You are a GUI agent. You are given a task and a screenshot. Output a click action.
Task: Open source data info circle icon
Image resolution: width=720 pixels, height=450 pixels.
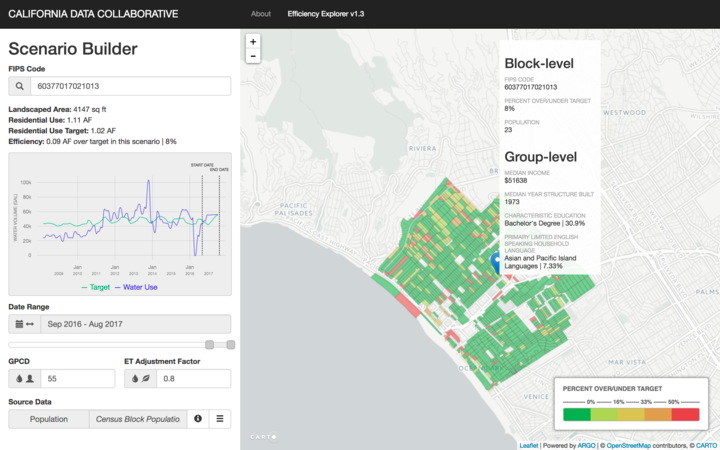(x=198, y=419)
